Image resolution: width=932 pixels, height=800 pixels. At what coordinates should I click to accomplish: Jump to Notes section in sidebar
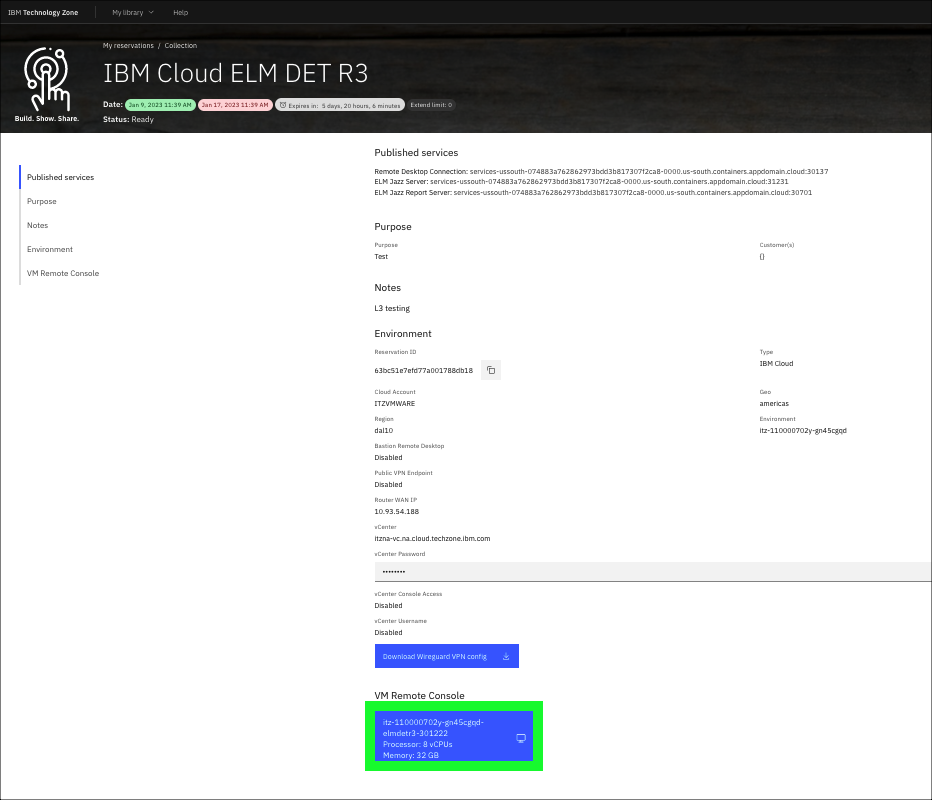(x=38, y=226)
